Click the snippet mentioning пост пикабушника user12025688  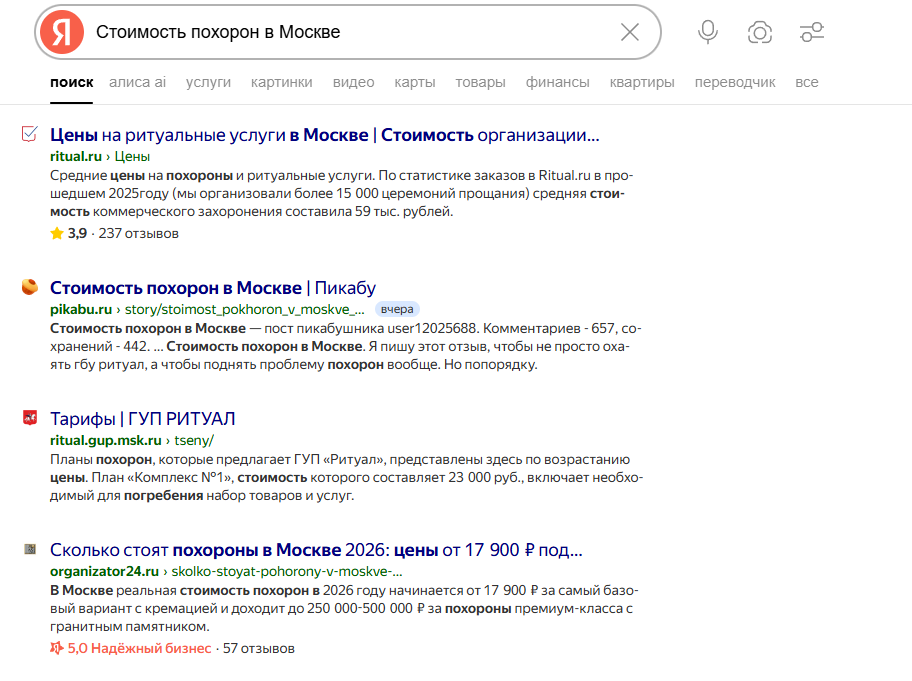pyautogui.click(x=346, y=346)
